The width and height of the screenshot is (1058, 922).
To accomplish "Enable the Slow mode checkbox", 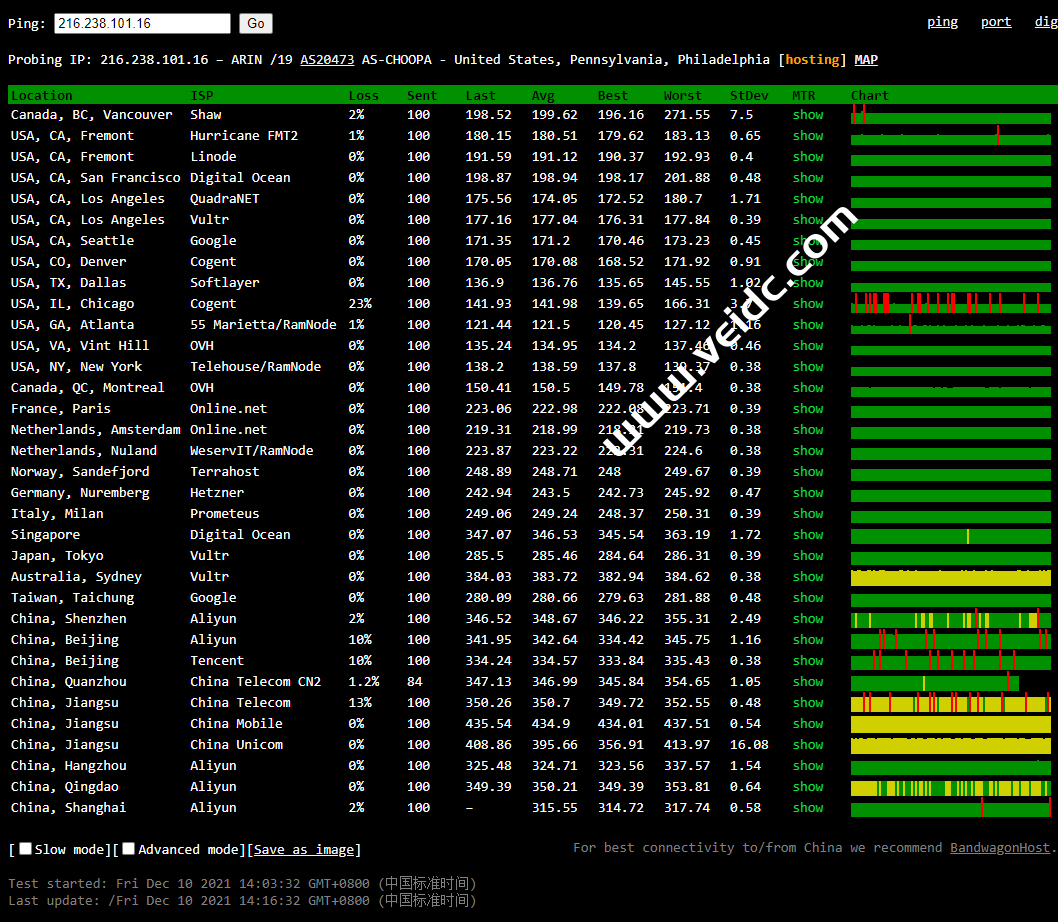I will pyautogui.click(x=26, y=849).
